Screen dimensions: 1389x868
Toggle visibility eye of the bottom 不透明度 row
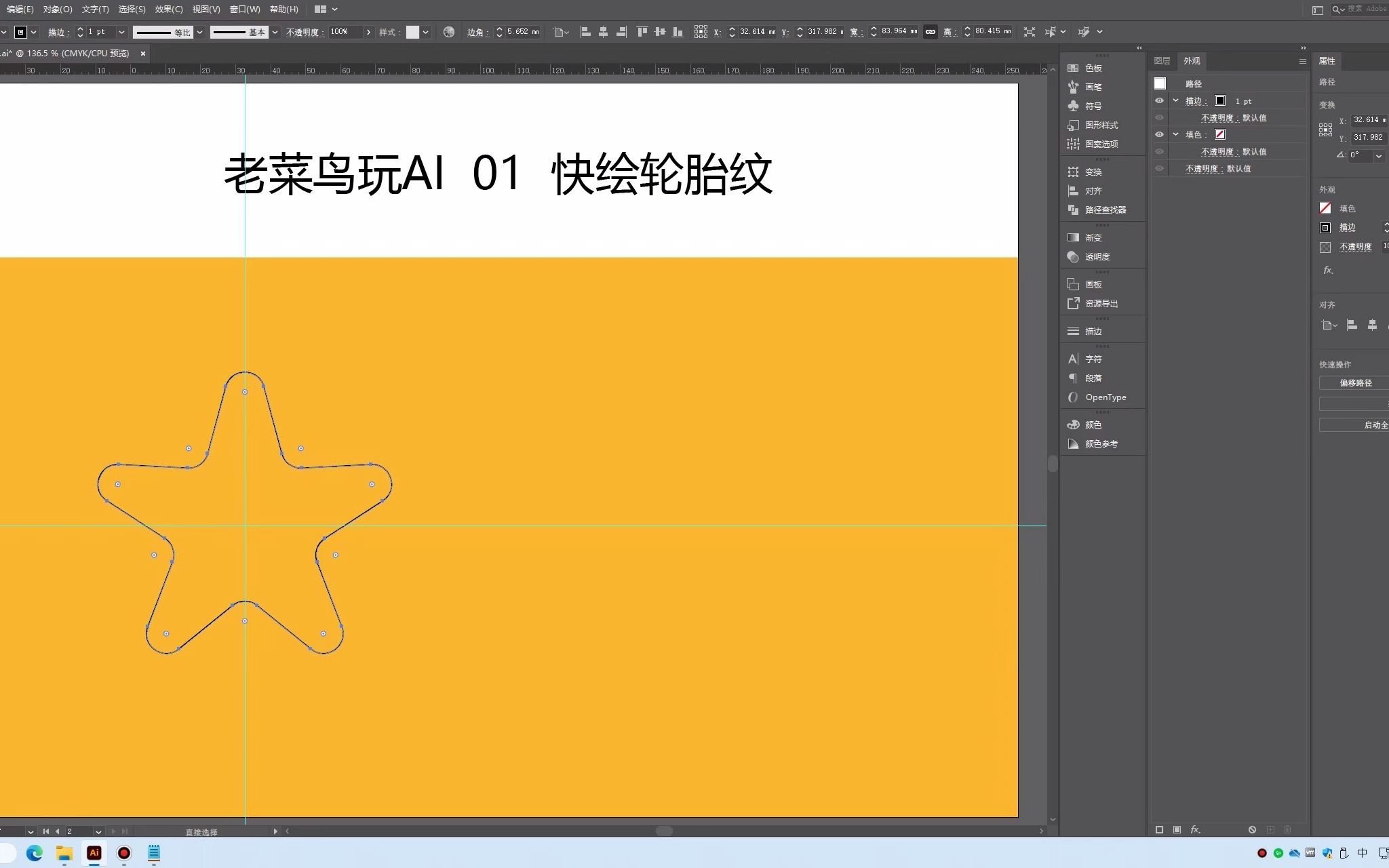[1159, 168]
